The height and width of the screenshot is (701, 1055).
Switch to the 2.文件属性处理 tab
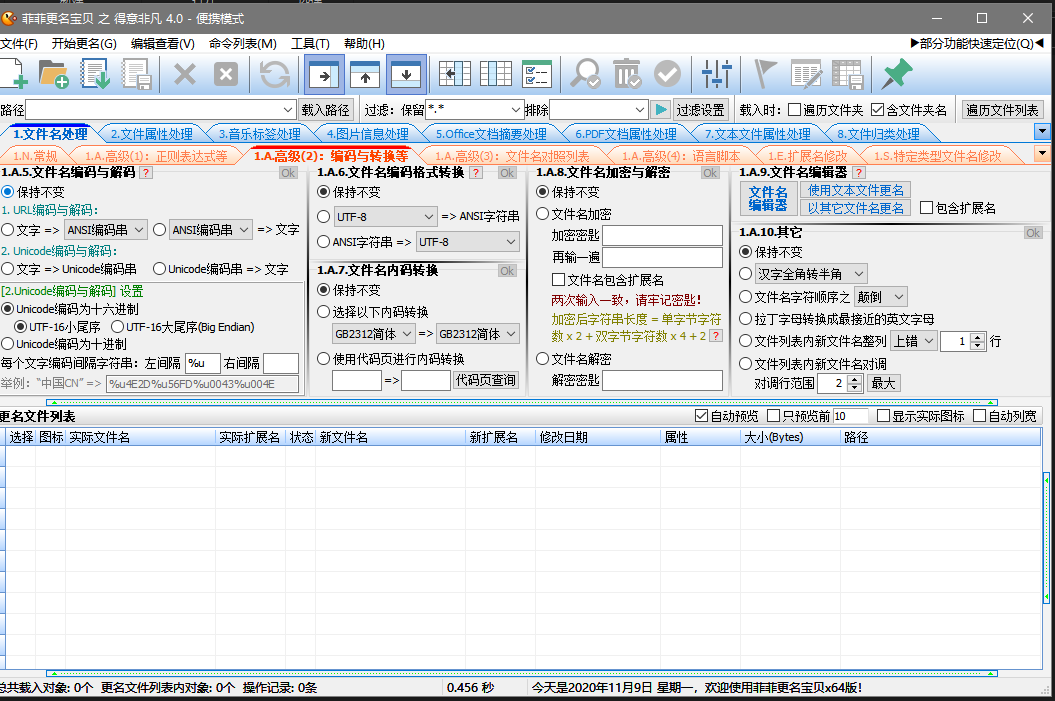click(x=151, y=134)
